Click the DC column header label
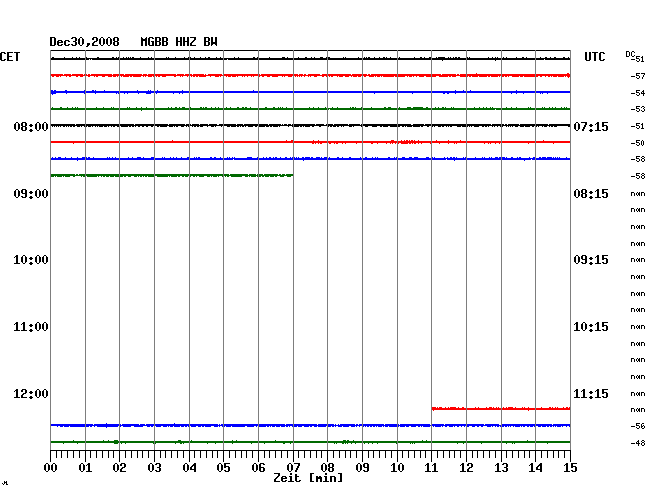The height and width of the screenshot is (494, 650). (x=630, y=54)
